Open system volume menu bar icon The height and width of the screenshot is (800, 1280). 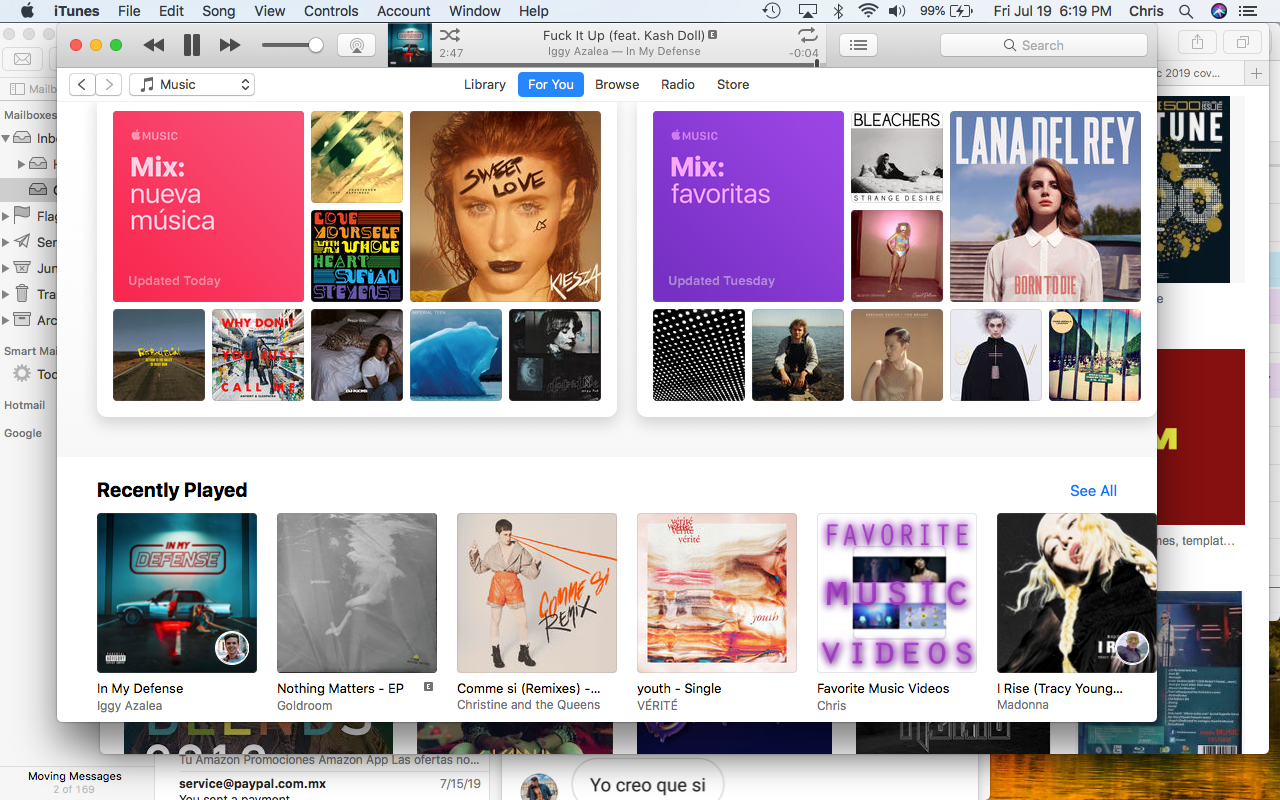[897, 11]
